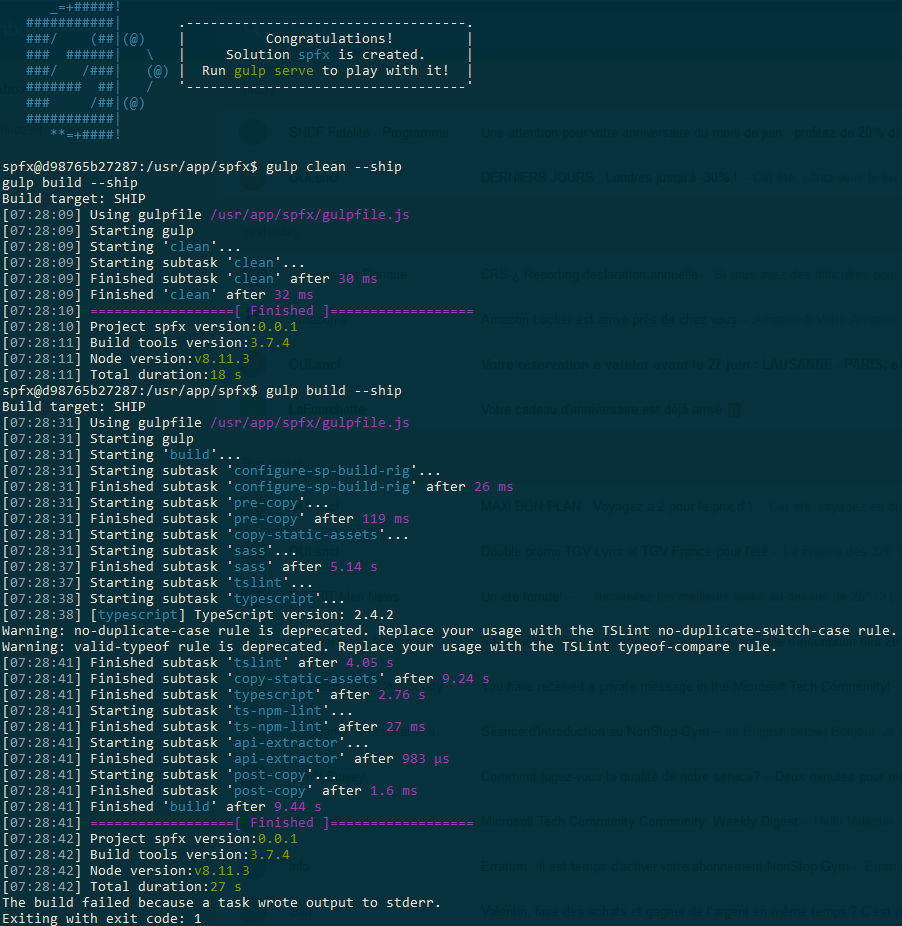Click 'api-extractor after 983 μs' line

click(226, 759)
